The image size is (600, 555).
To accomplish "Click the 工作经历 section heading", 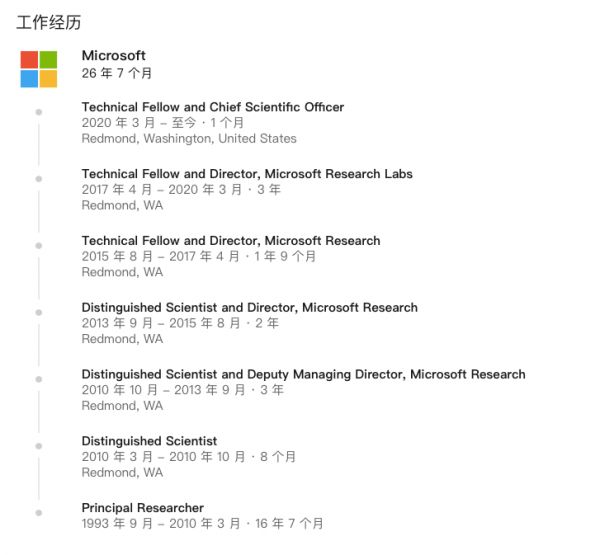I will click(x=43, y=22).
